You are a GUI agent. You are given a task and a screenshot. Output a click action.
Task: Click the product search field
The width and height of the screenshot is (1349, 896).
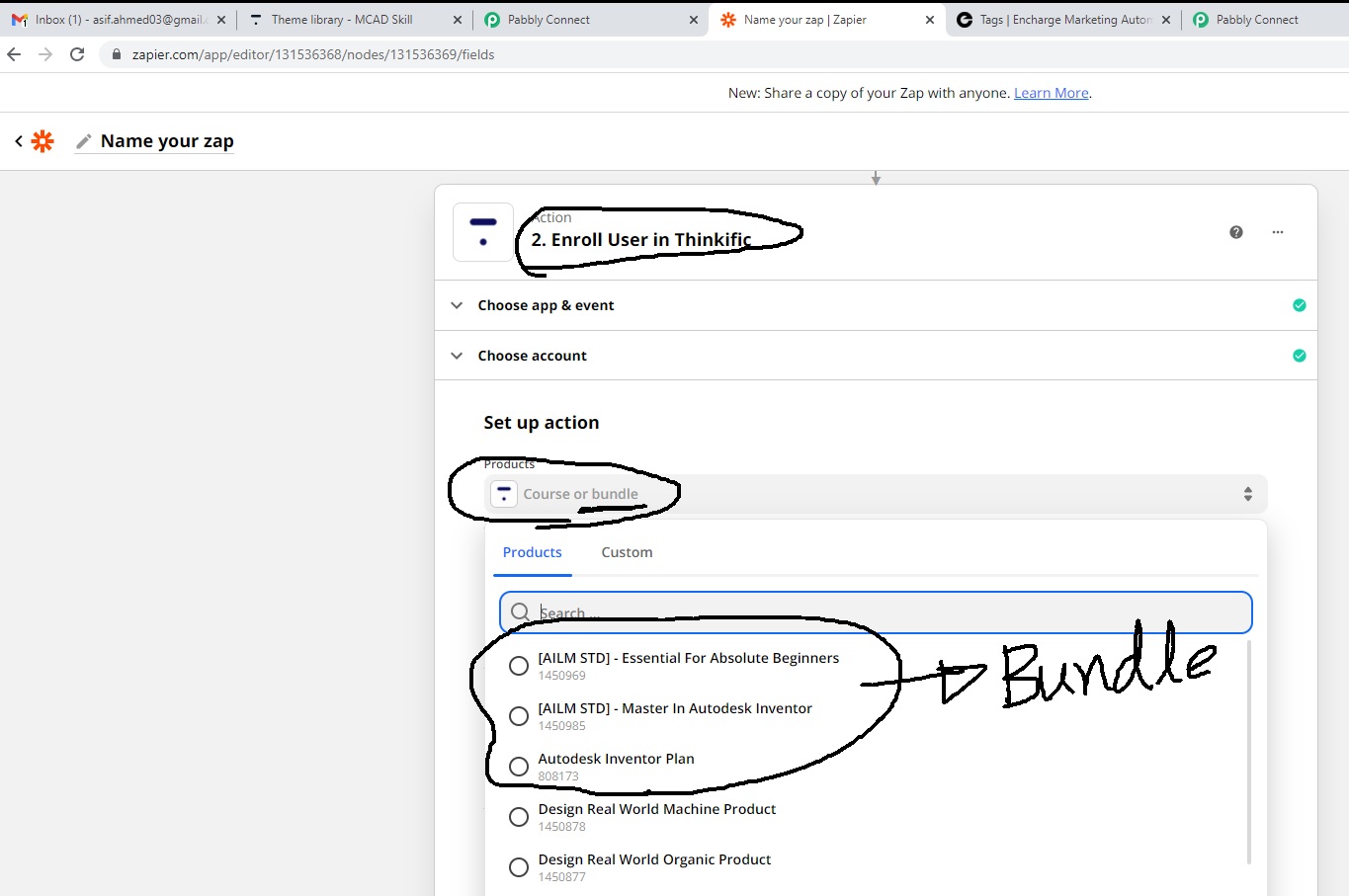click(x=876, y=612)
